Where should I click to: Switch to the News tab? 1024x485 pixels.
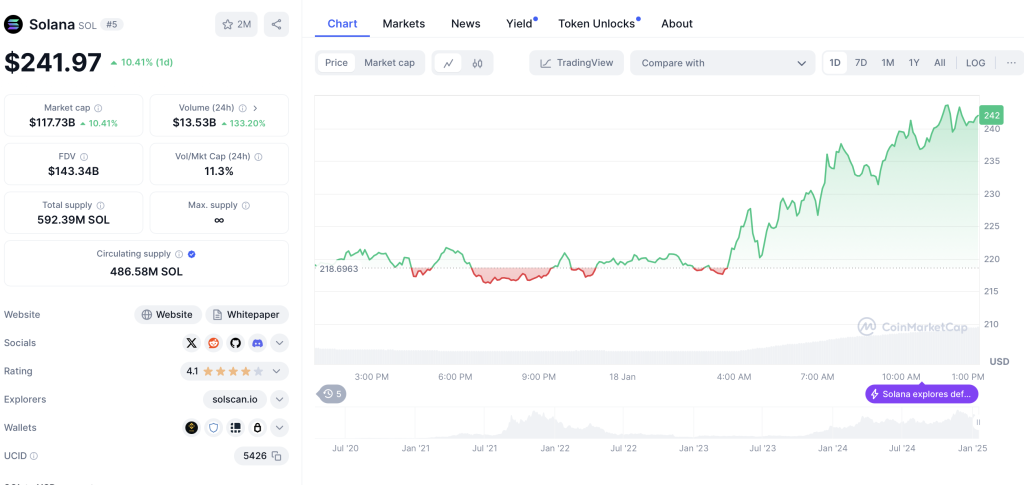pos(466,23)
